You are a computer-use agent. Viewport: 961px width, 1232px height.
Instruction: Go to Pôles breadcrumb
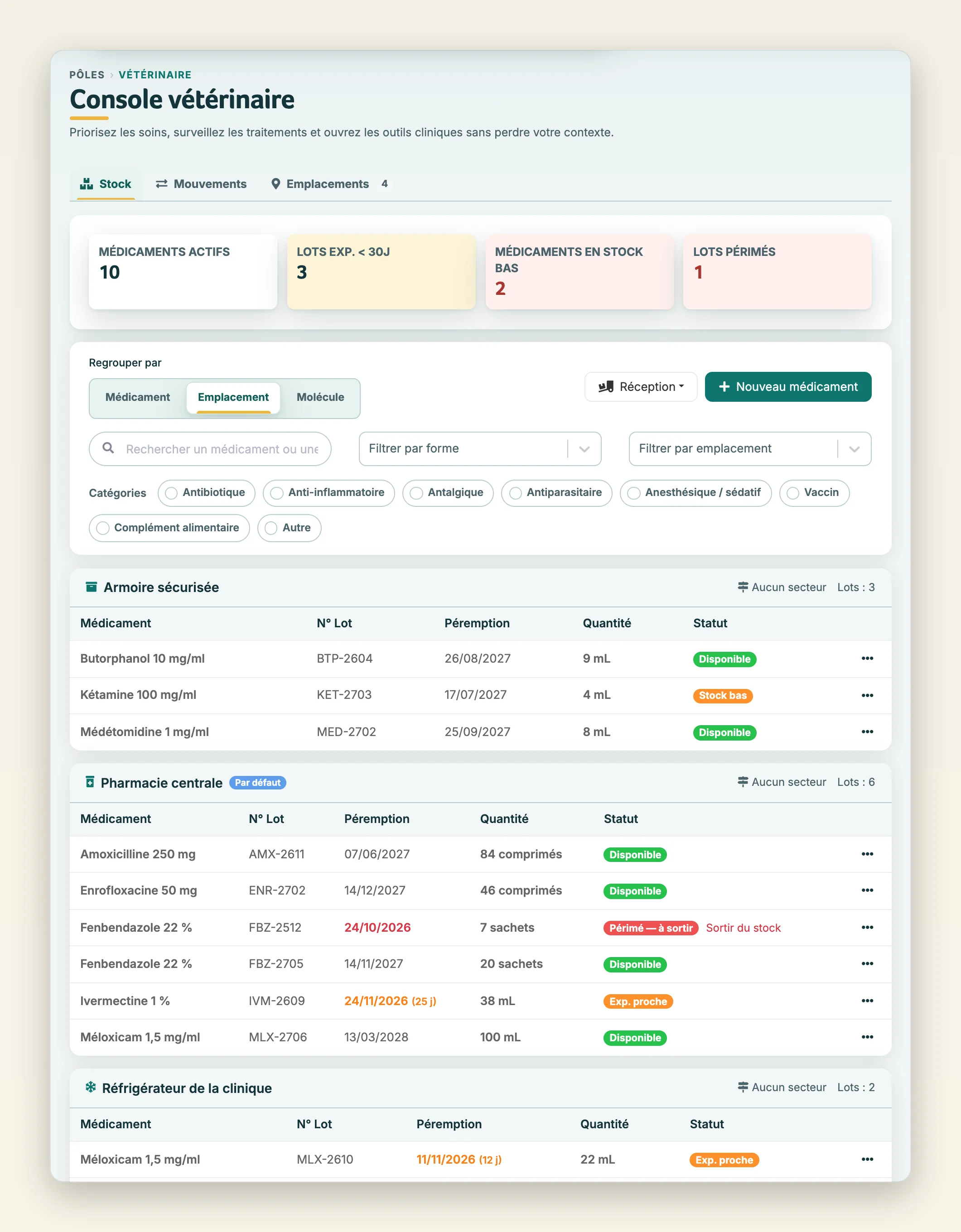click(x=87, y=74)
